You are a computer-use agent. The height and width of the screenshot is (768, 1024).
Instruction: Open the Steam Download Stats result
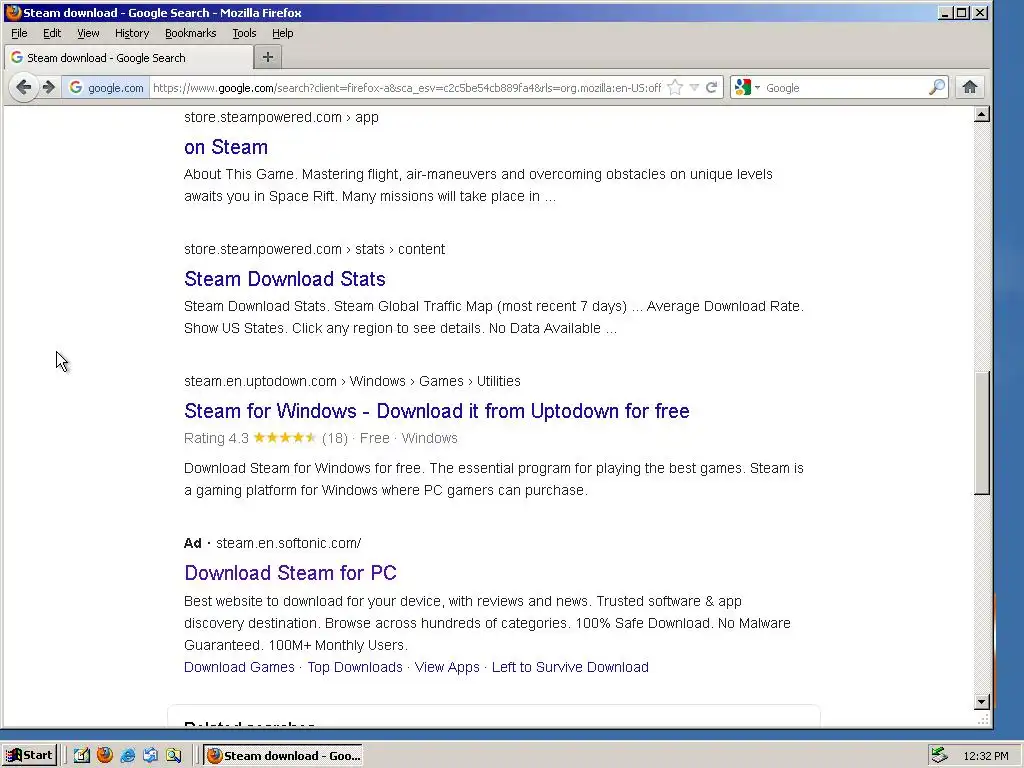(285, 279)
